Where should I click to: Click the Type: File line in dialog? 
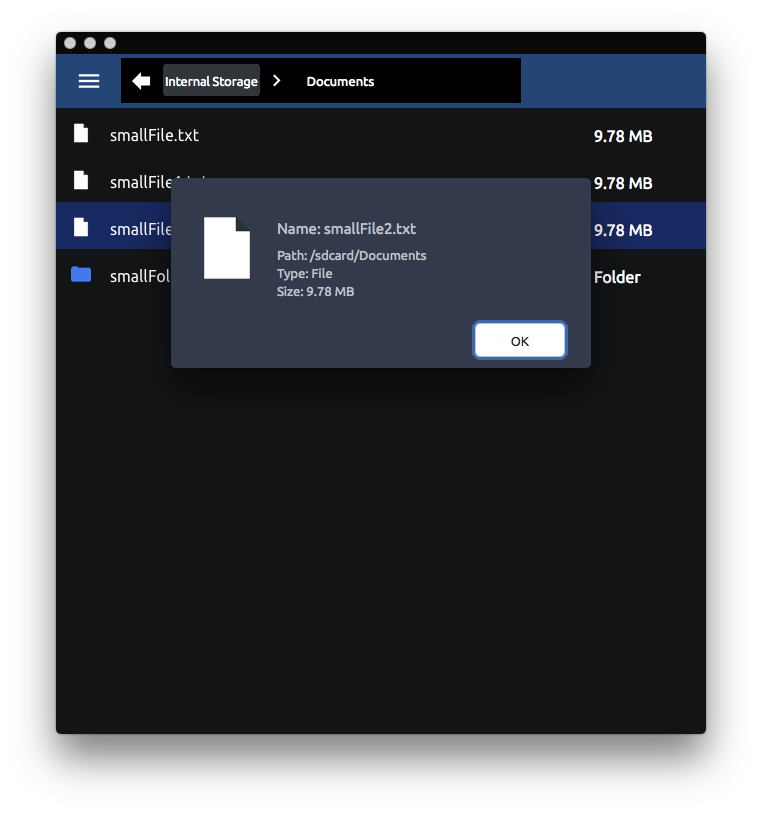[304, 273]
